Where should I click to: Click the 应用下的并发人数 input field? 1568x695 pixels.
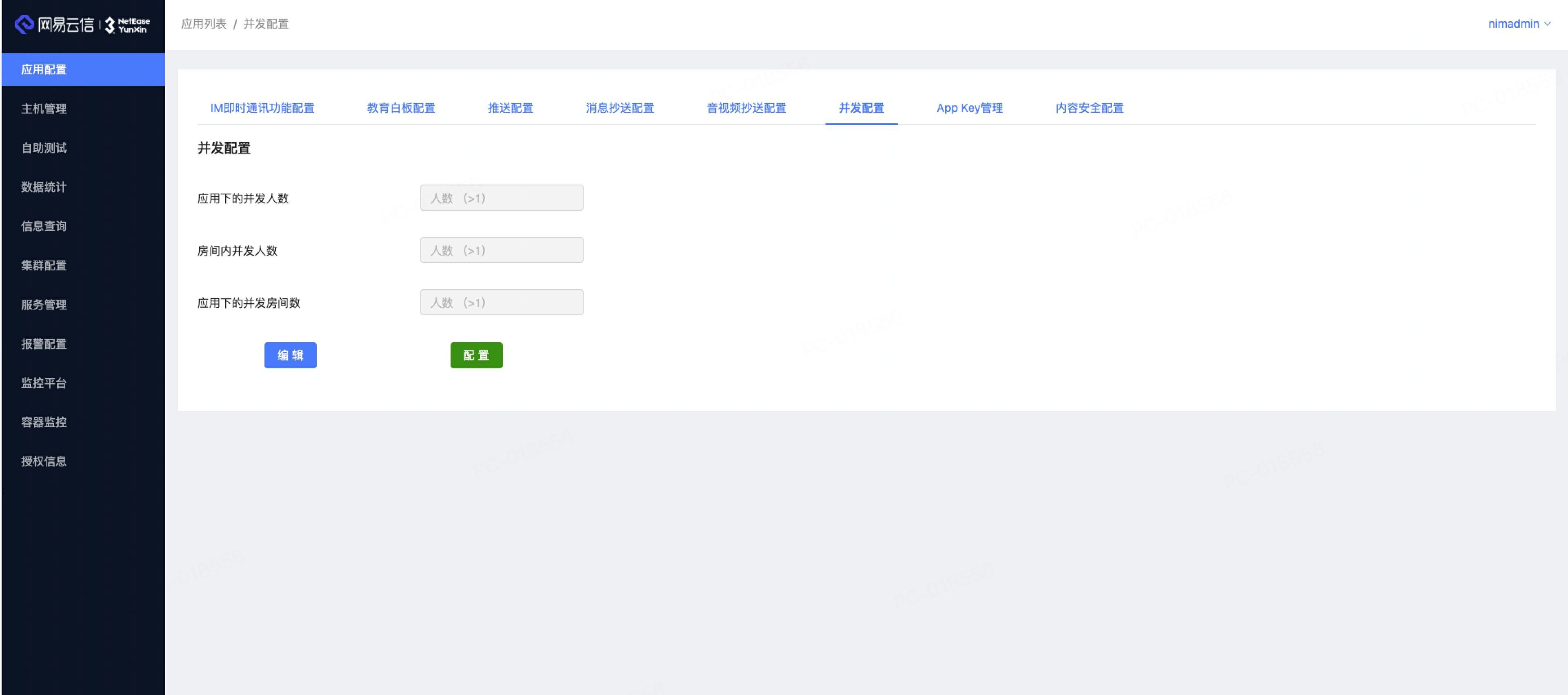click(502, 197)
